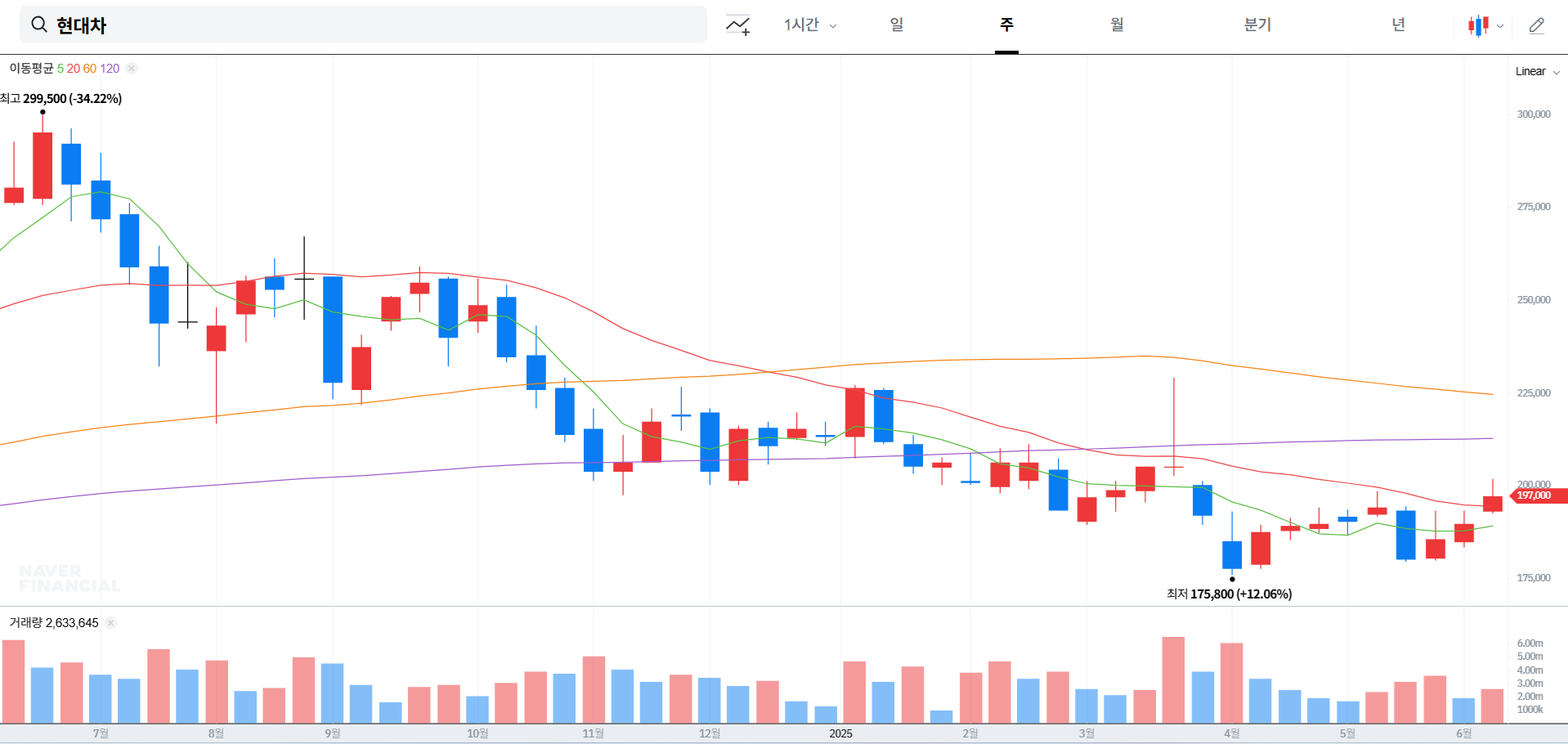The image size is (1568, 744).
Task: Click the 이동평균 indicator label
Action: (31, 68)
